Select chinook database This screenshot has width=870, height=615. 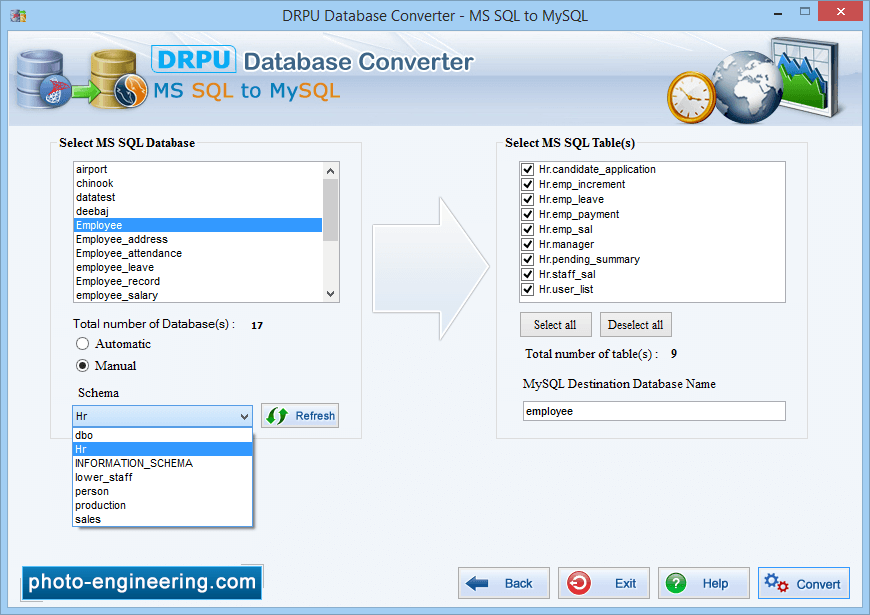tap(198, 183)
